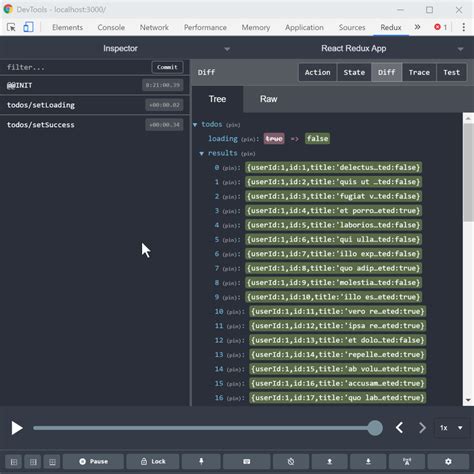The width and height of the screenshot is (474, 474).
Task: Open the 1x playback speed dropdown
Action: tap(451, 428)
